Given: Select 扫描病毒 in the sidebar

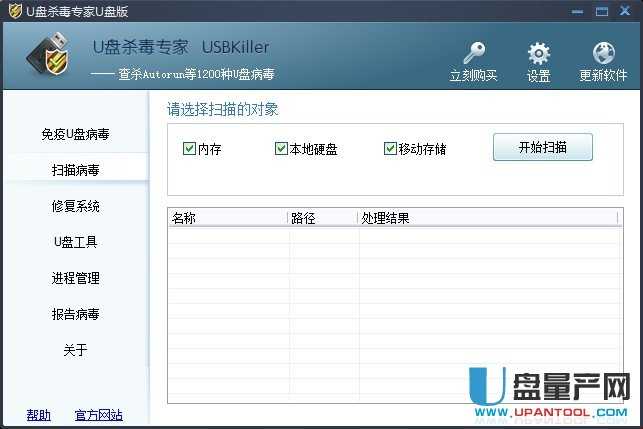Looking at the screenshot, I should (75, 170).
